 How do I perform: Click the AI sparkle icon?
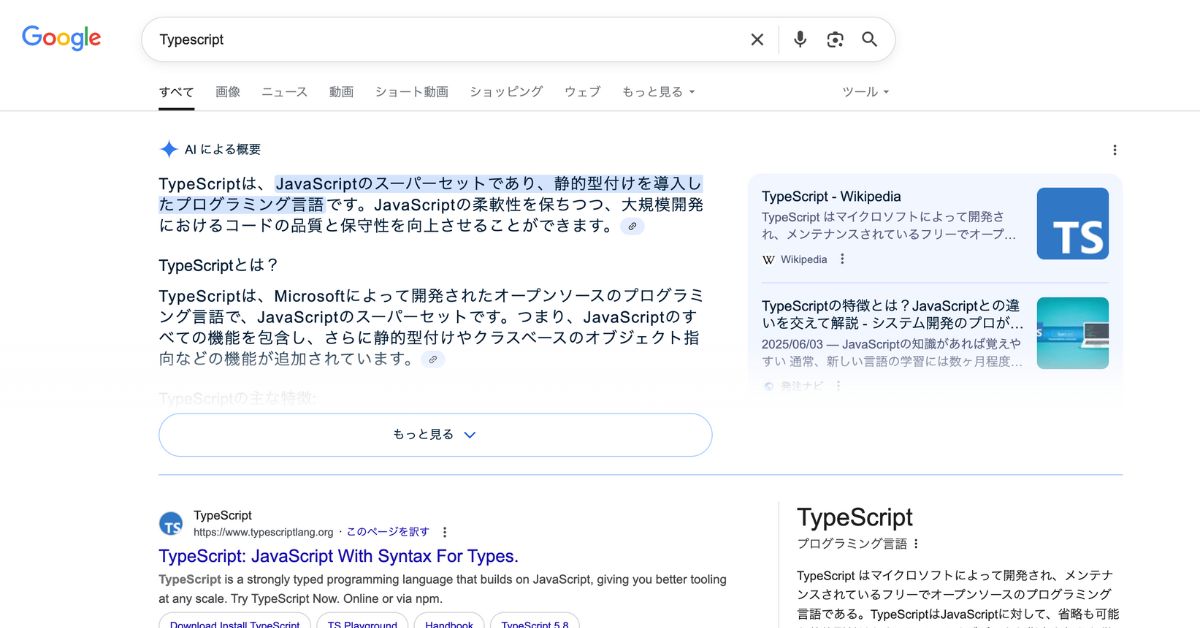168,149
